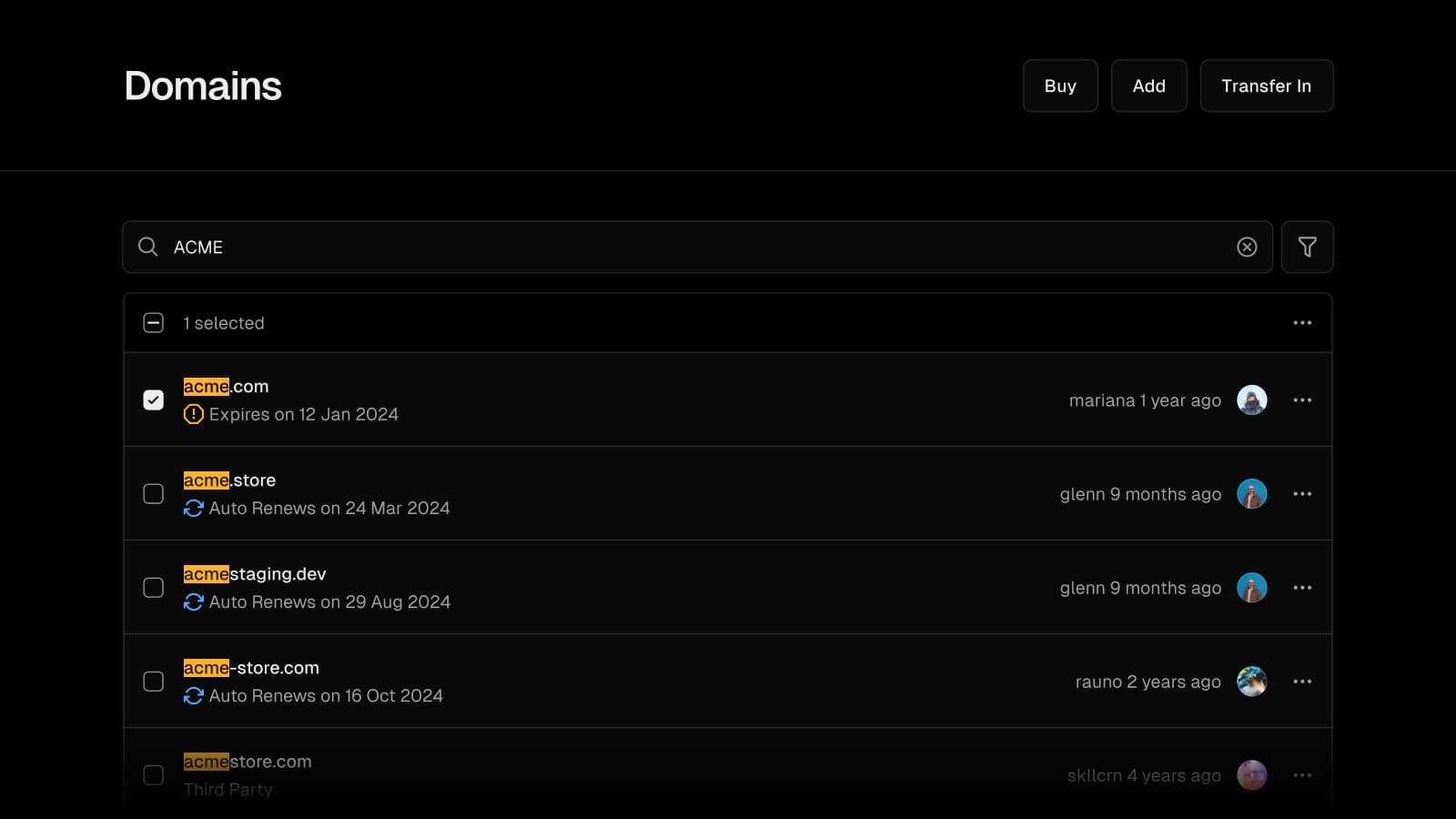Click auto-renew icon for acme-store.com
This screenshot has width=1456, height=819.
pos(193,695)
